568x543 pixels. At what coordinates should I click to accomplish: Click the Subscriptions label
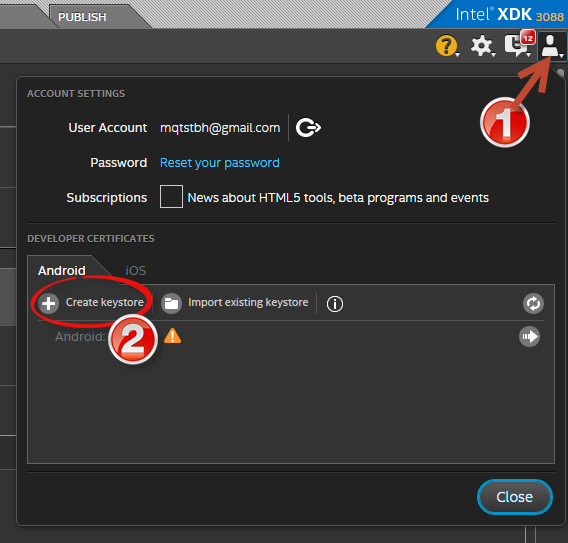coord(106,198)
